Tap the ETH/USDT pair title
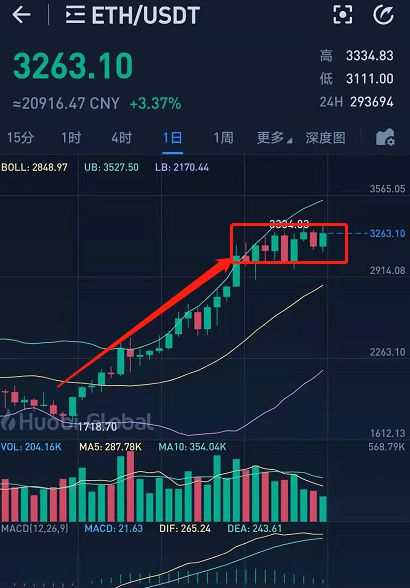 click(146, 15)
